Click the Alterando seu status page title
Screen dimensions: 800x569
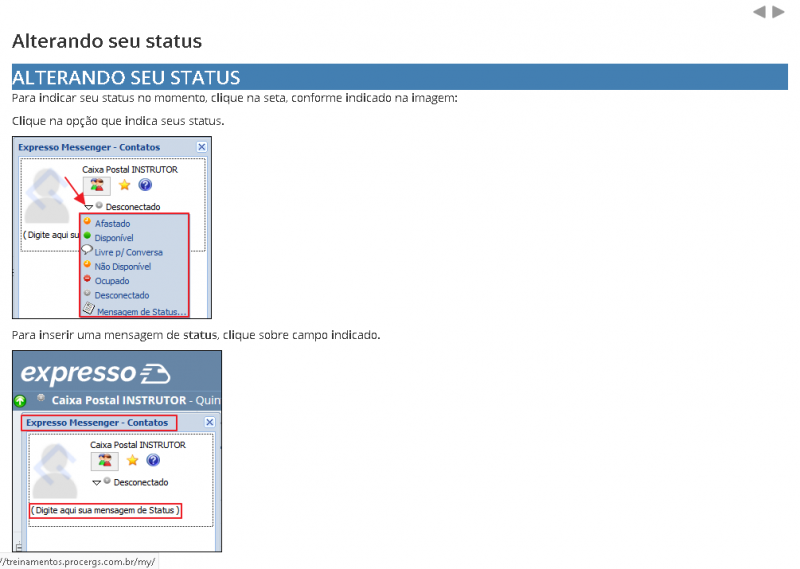107,41
